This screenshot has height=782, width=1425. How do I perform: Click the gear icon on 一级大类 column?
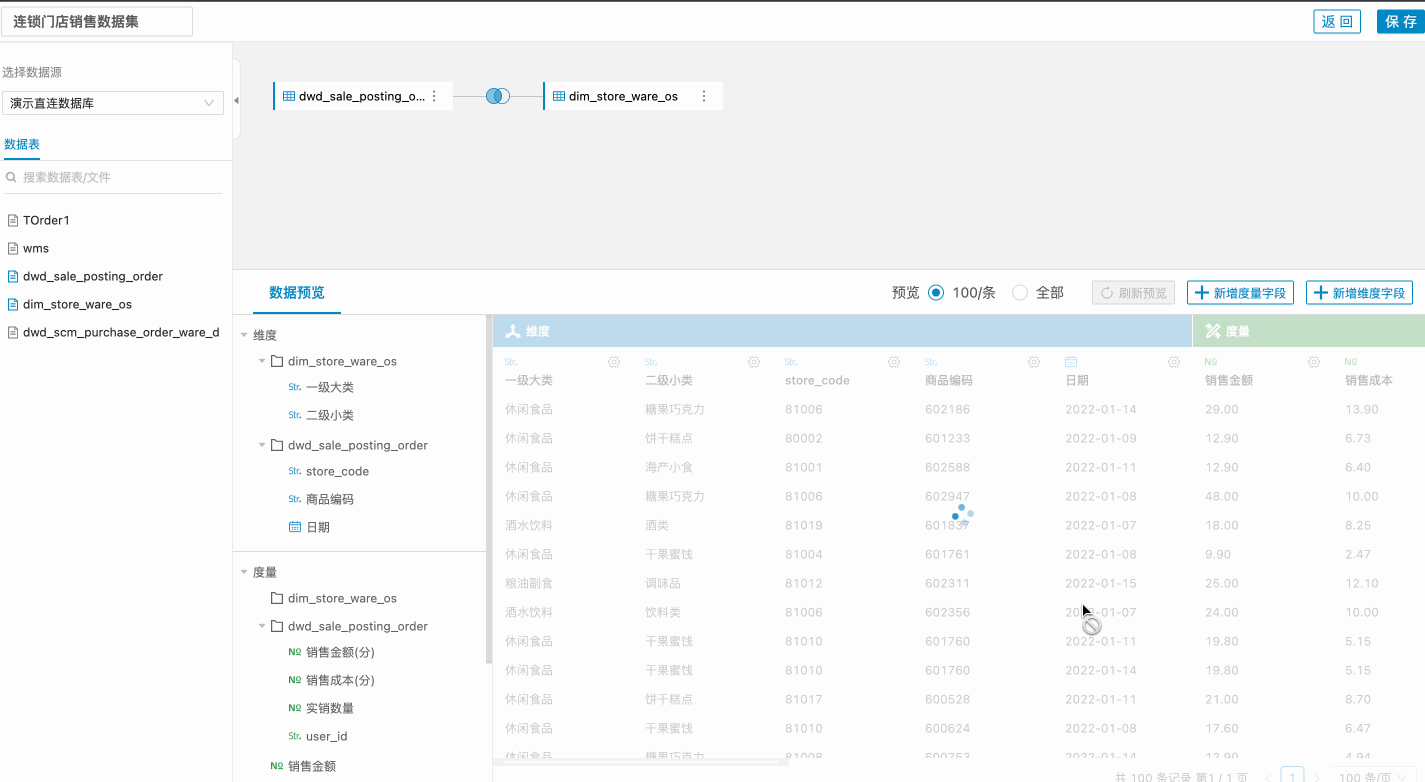[614, 362]
